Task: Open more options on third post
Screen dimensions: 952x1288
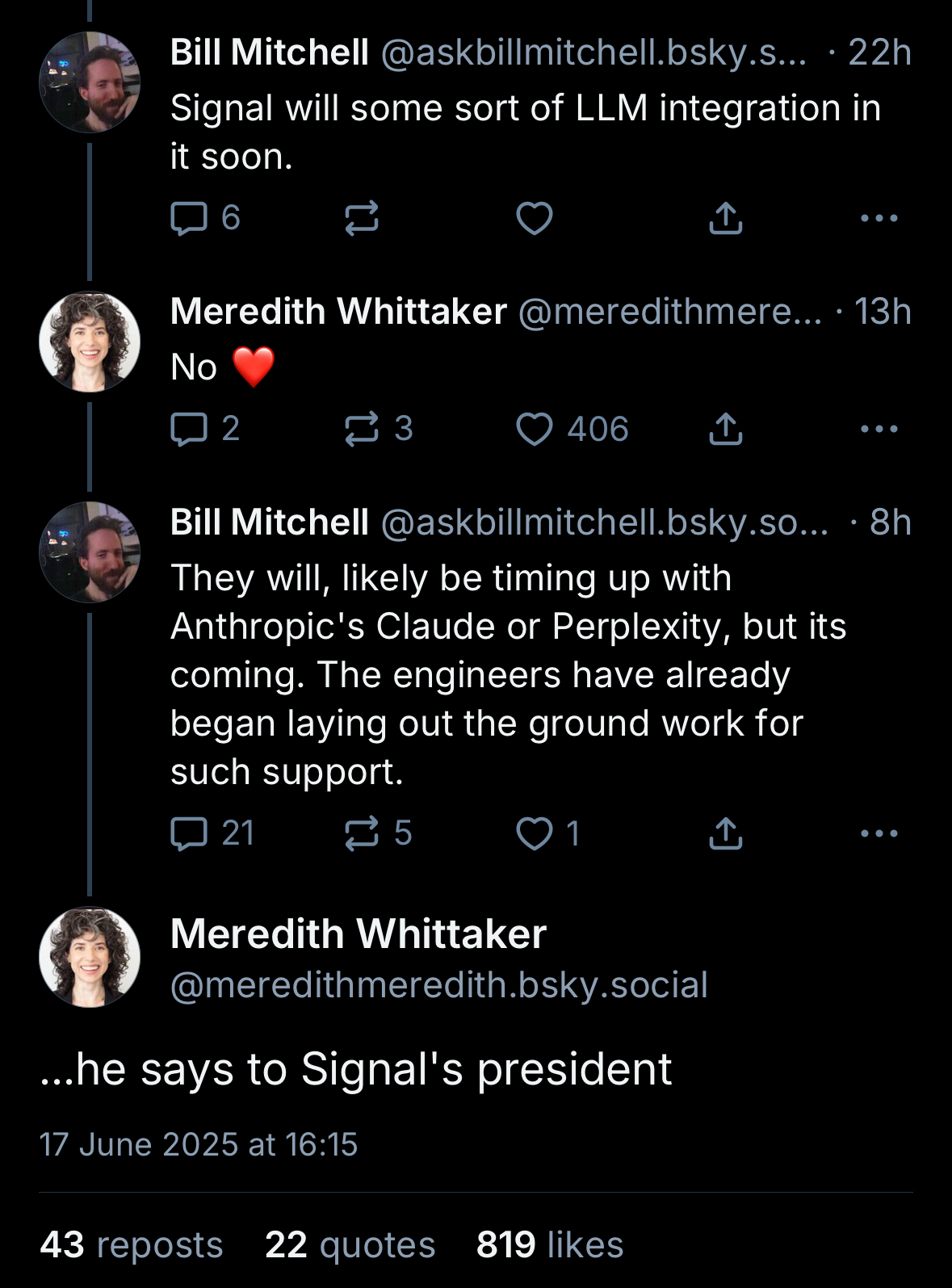Action: 879,833
